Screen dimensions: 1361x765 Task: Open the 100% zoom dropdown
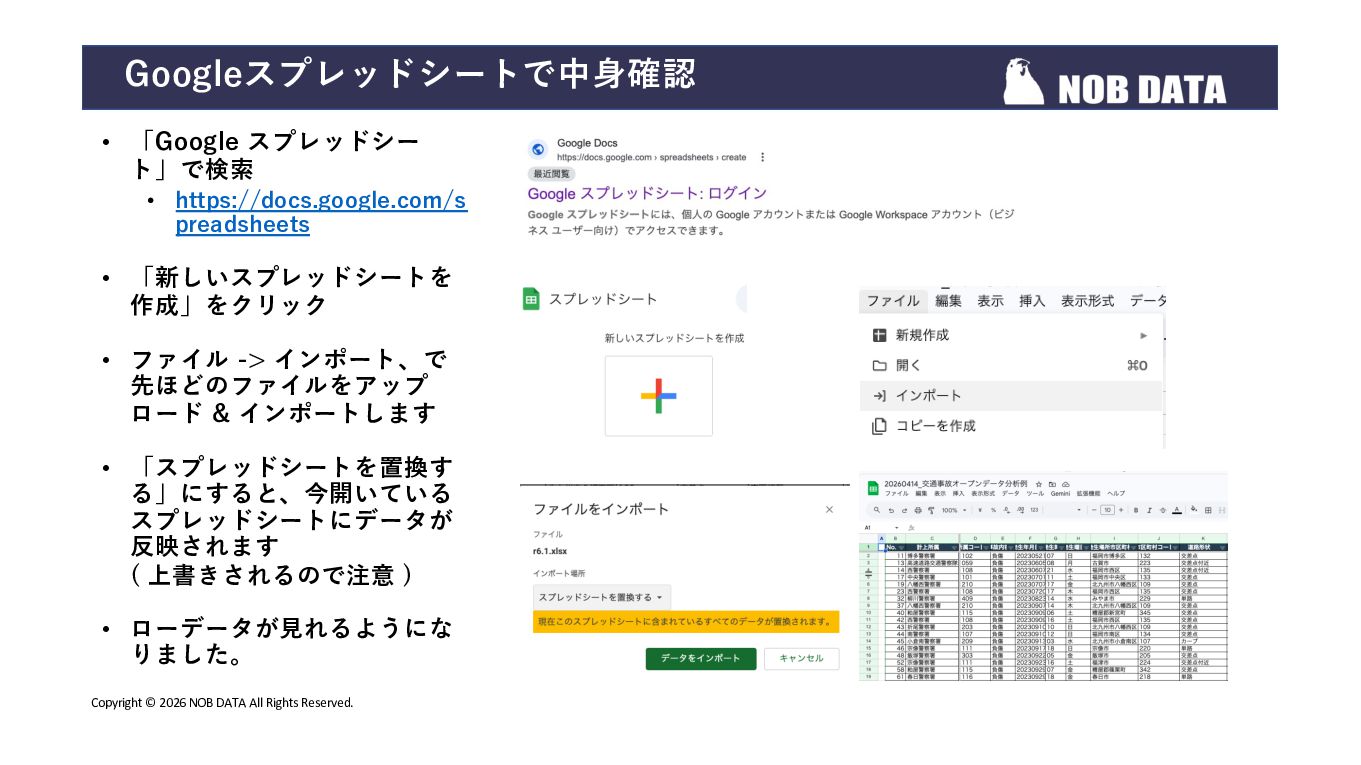point(964,510)
